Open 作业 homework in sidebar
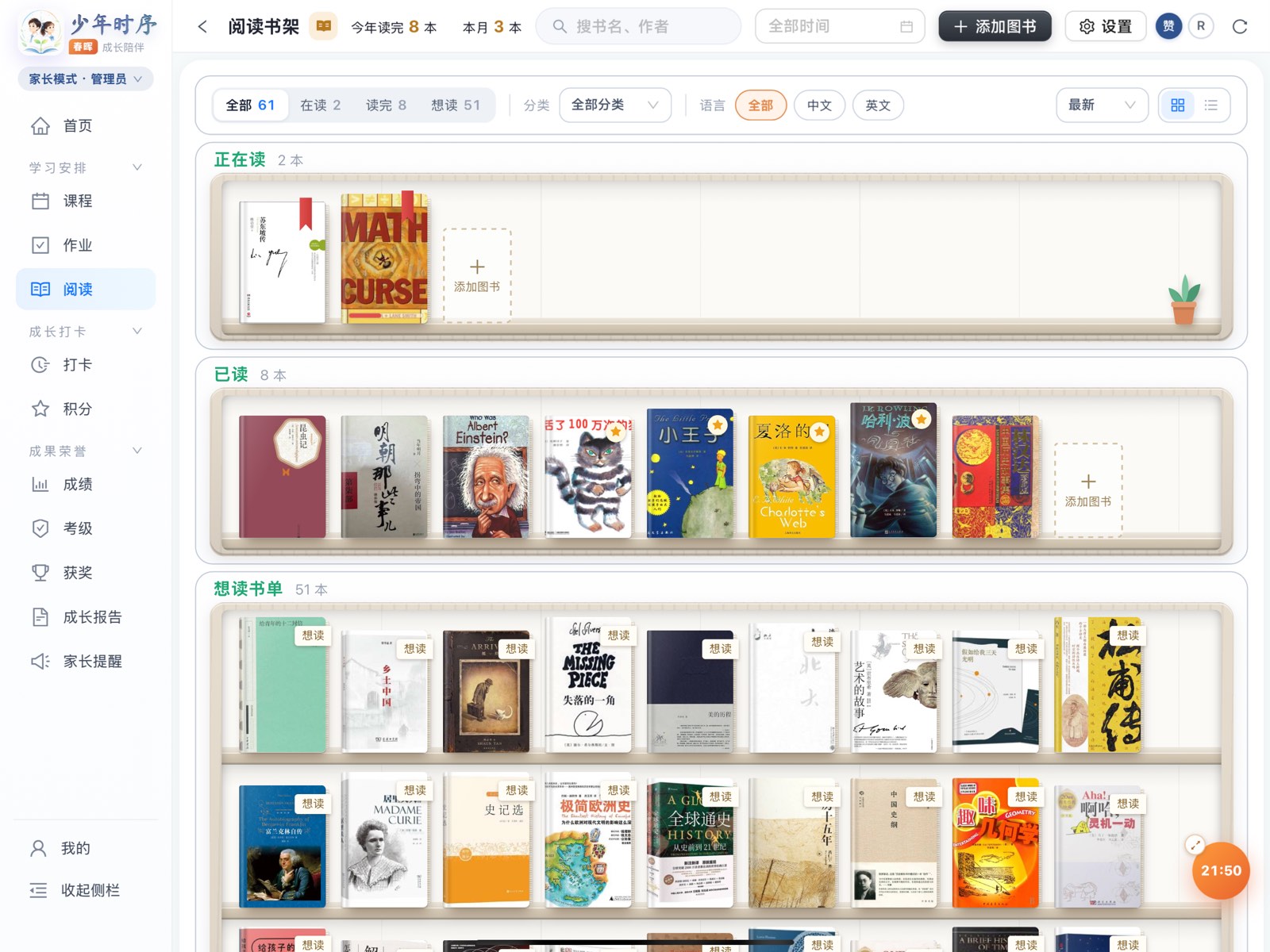The image size is (1270, 952). (86, 245)
